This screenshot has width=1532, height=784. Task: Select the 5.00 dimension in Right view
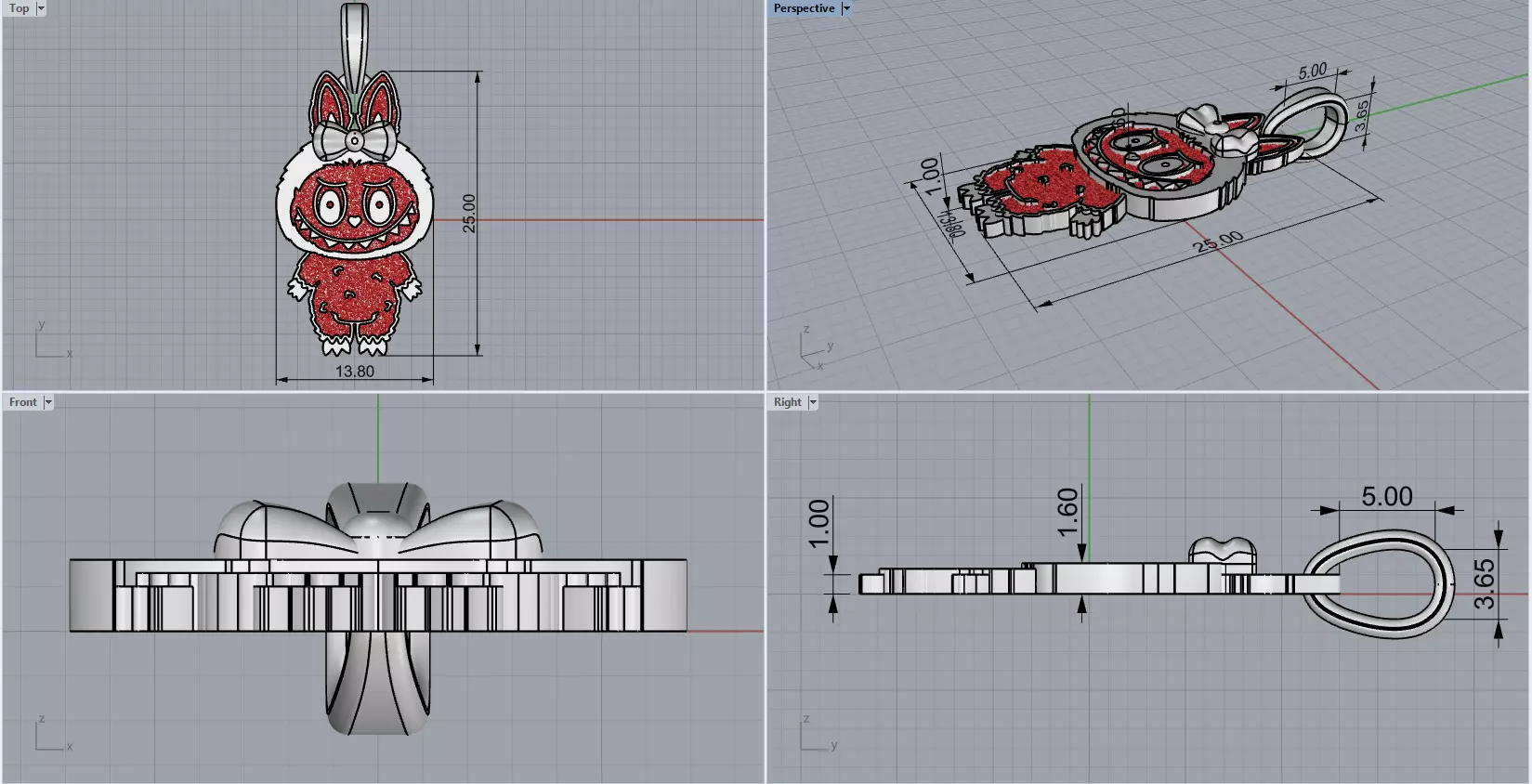[1387, 497]
